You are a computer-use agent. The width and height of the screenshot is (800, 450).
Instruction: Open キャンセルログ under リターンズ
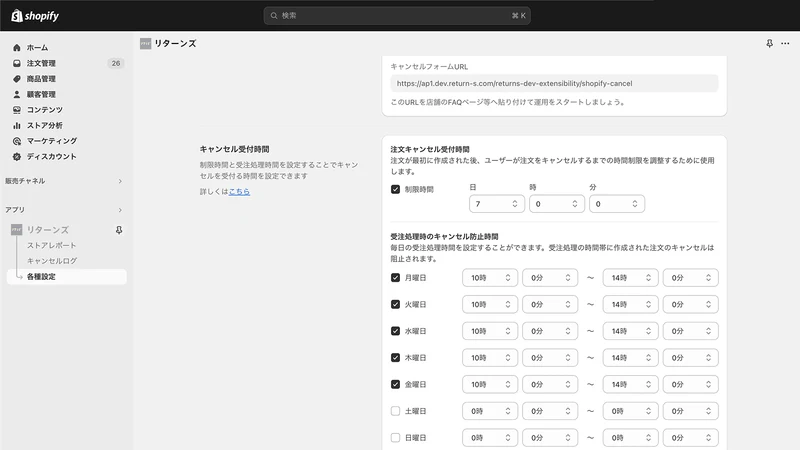[52, 261]
